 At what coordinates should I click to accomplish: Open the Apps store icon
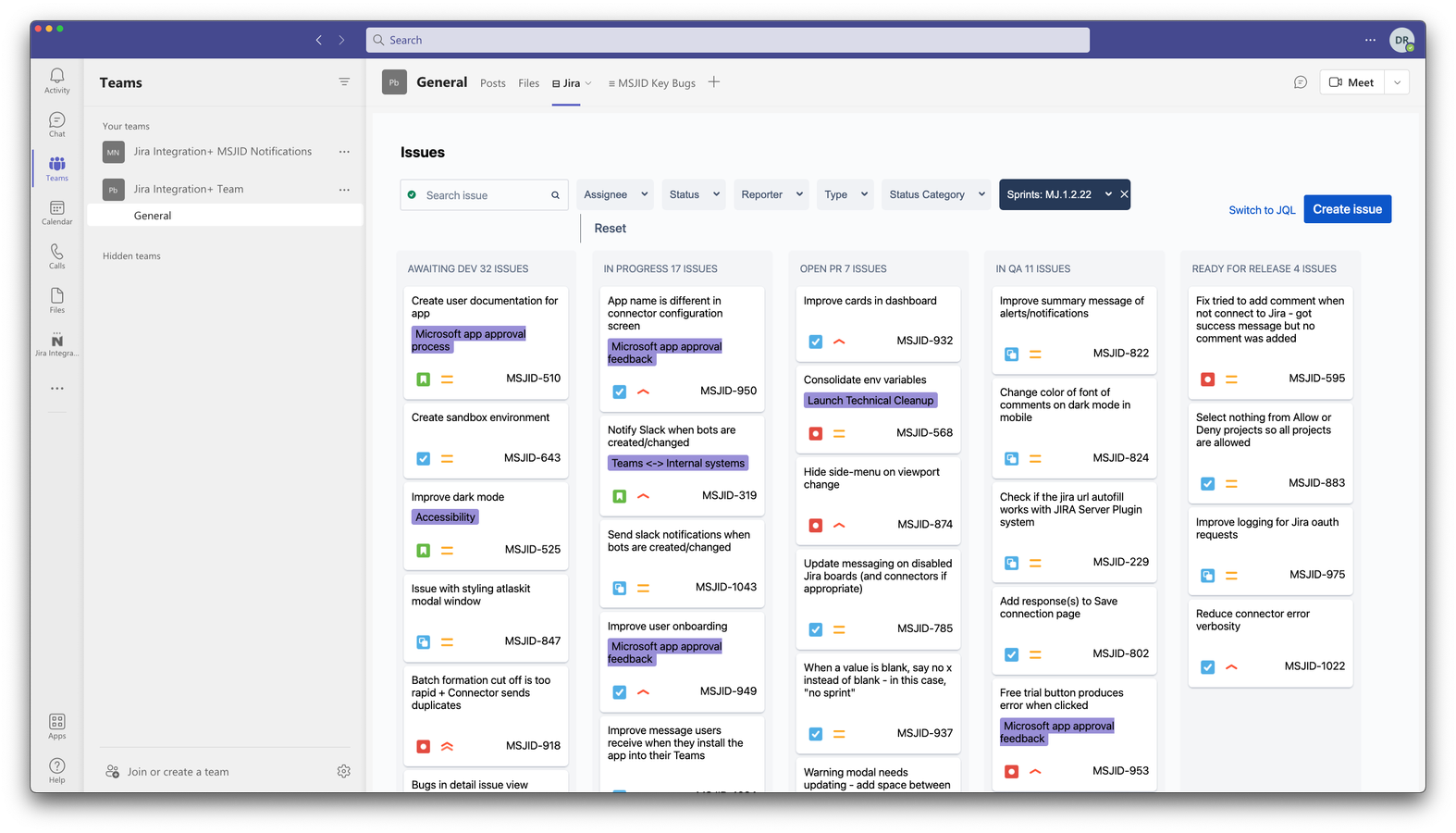tap(57, 726)
